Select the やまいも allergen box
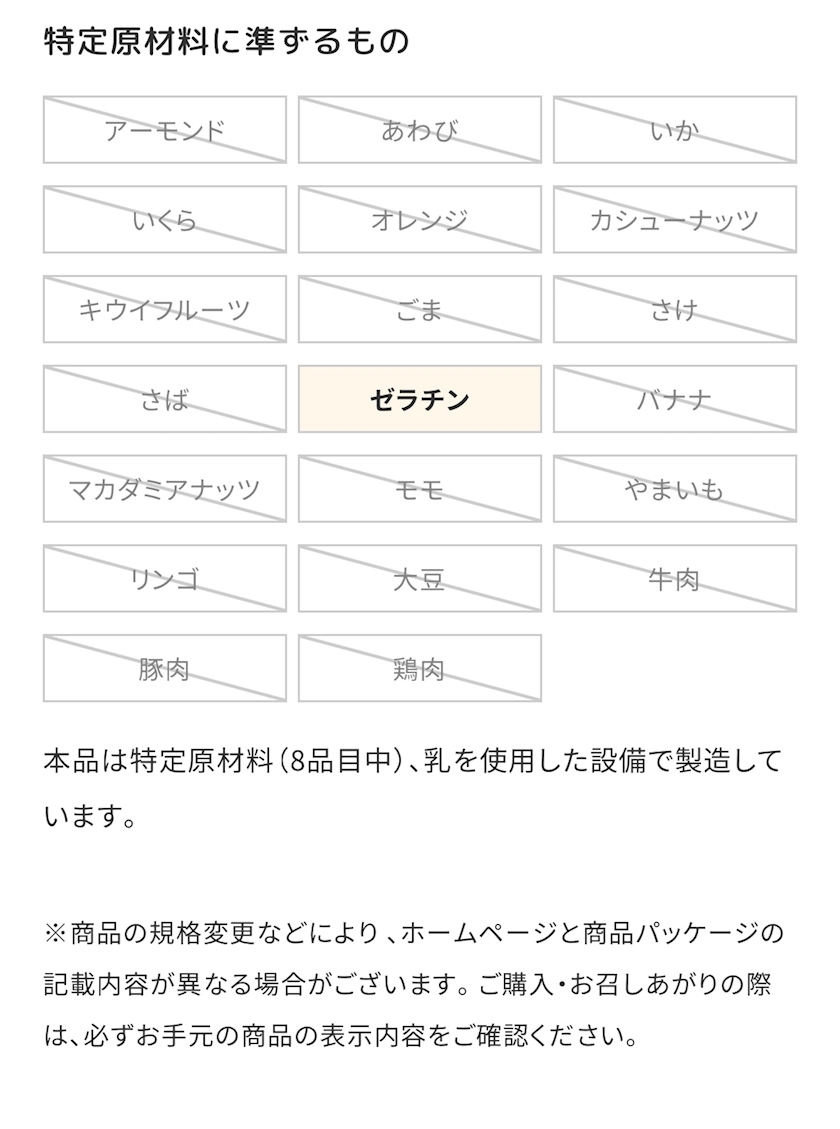 coord(674,489)
